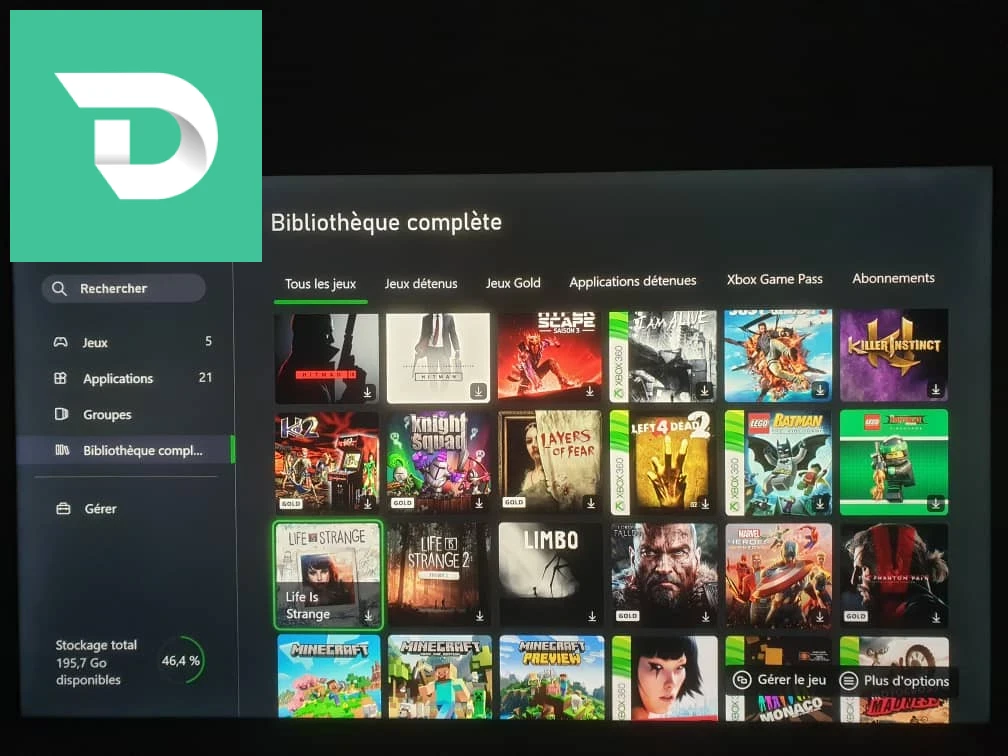This screenshot has width=1008, height=756.
Task: Select the purple Killer Instinct tile
Action: tap(894, 355)
